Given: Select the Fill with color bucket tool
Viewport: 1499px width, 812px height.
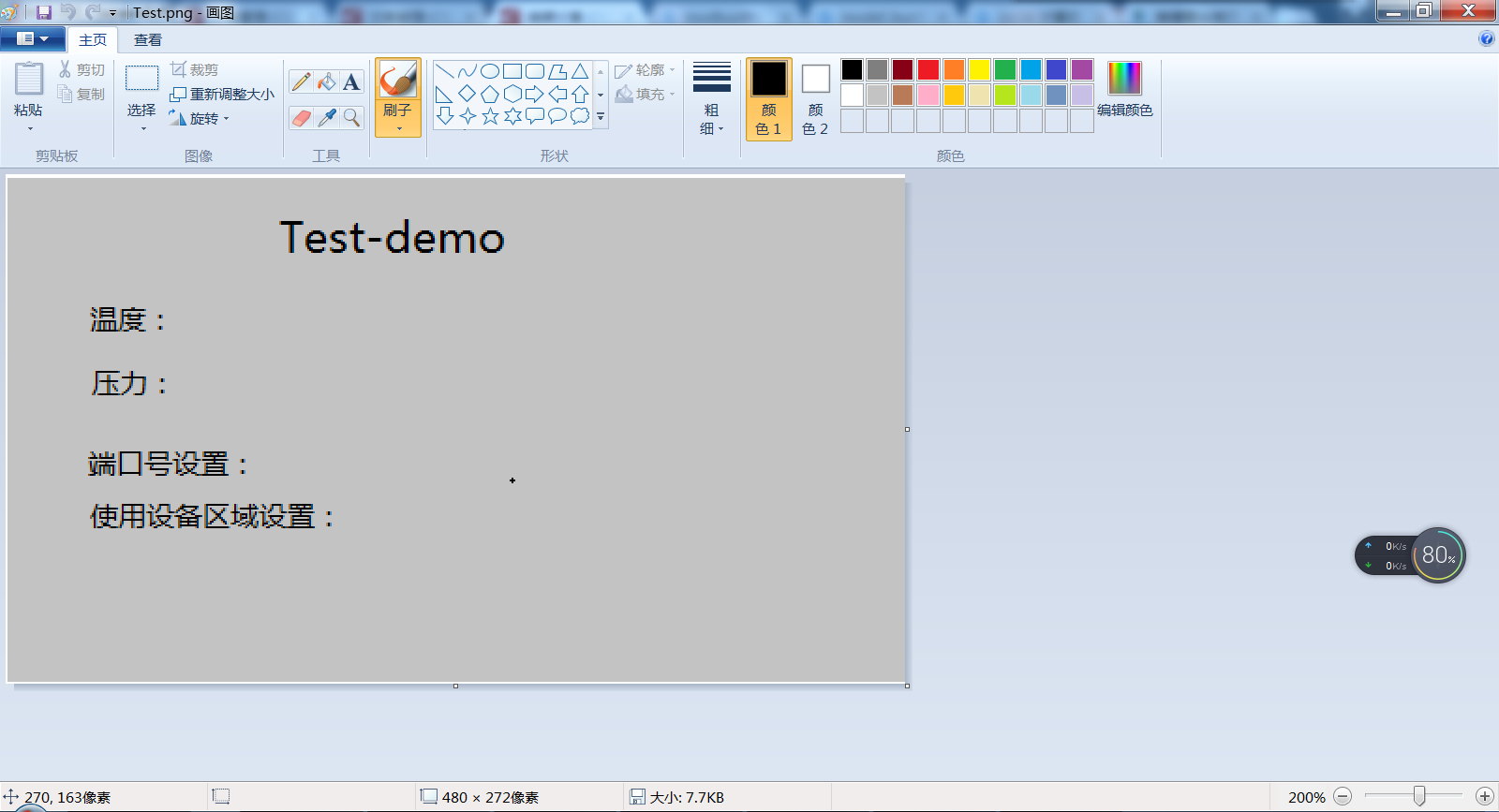Looking at the screenshot, I should coord(326,81).
